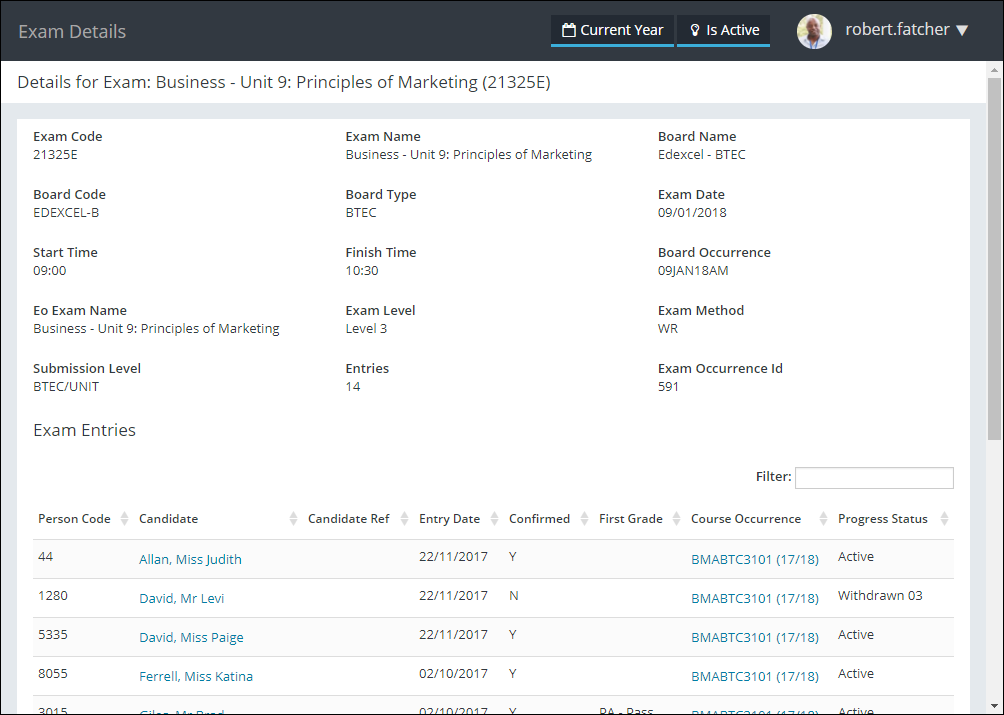The image size is (1004, 715).
Task: Click the calendar icon in Current Year
Action: [569, 30]
